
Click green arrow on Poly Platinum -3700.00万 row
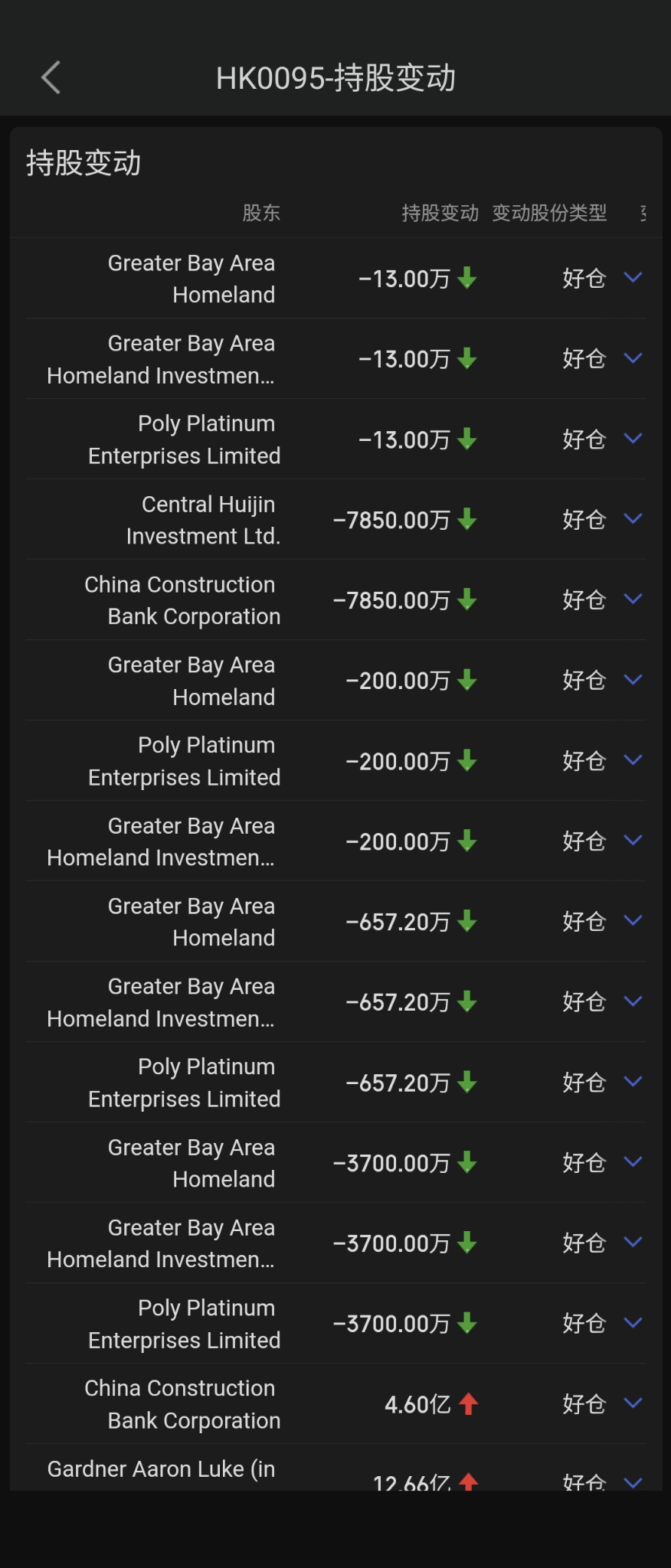point(467,1323)
